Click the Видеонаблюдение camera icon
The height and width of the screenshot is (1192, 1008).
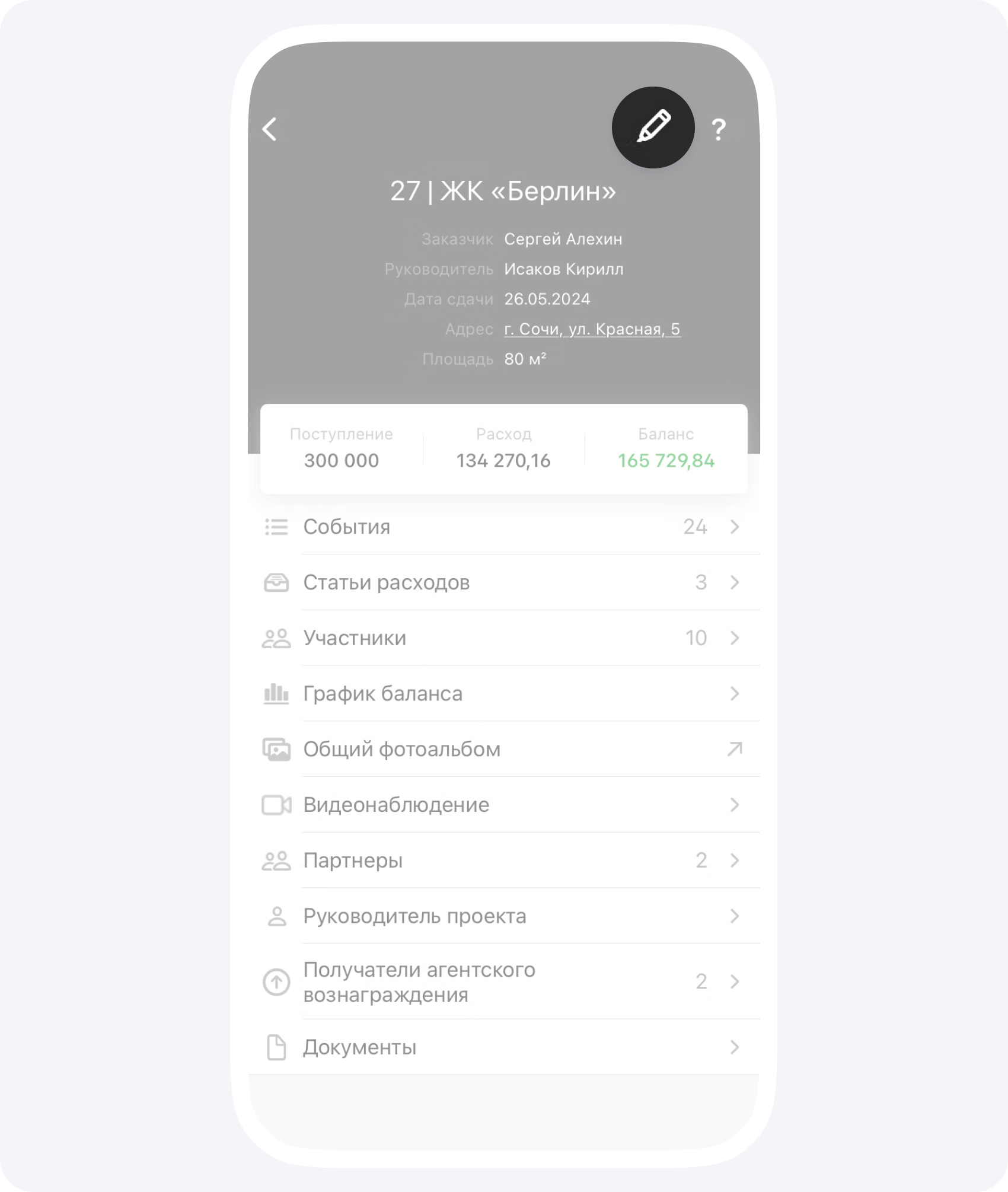click(x=276, y=805)
